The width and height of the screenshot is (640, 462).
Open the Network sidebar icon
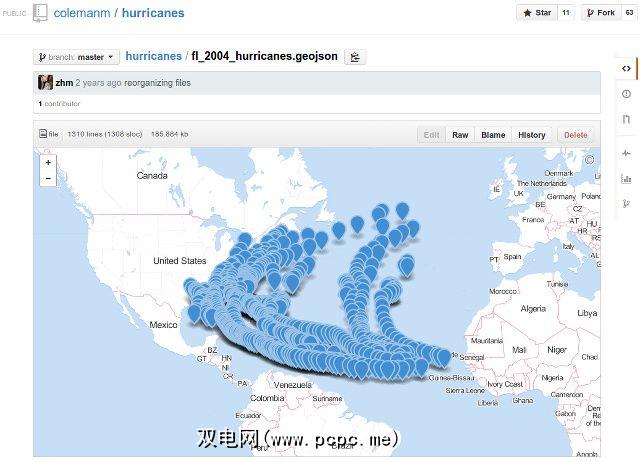pyautogui.click(x=626, y=203)
